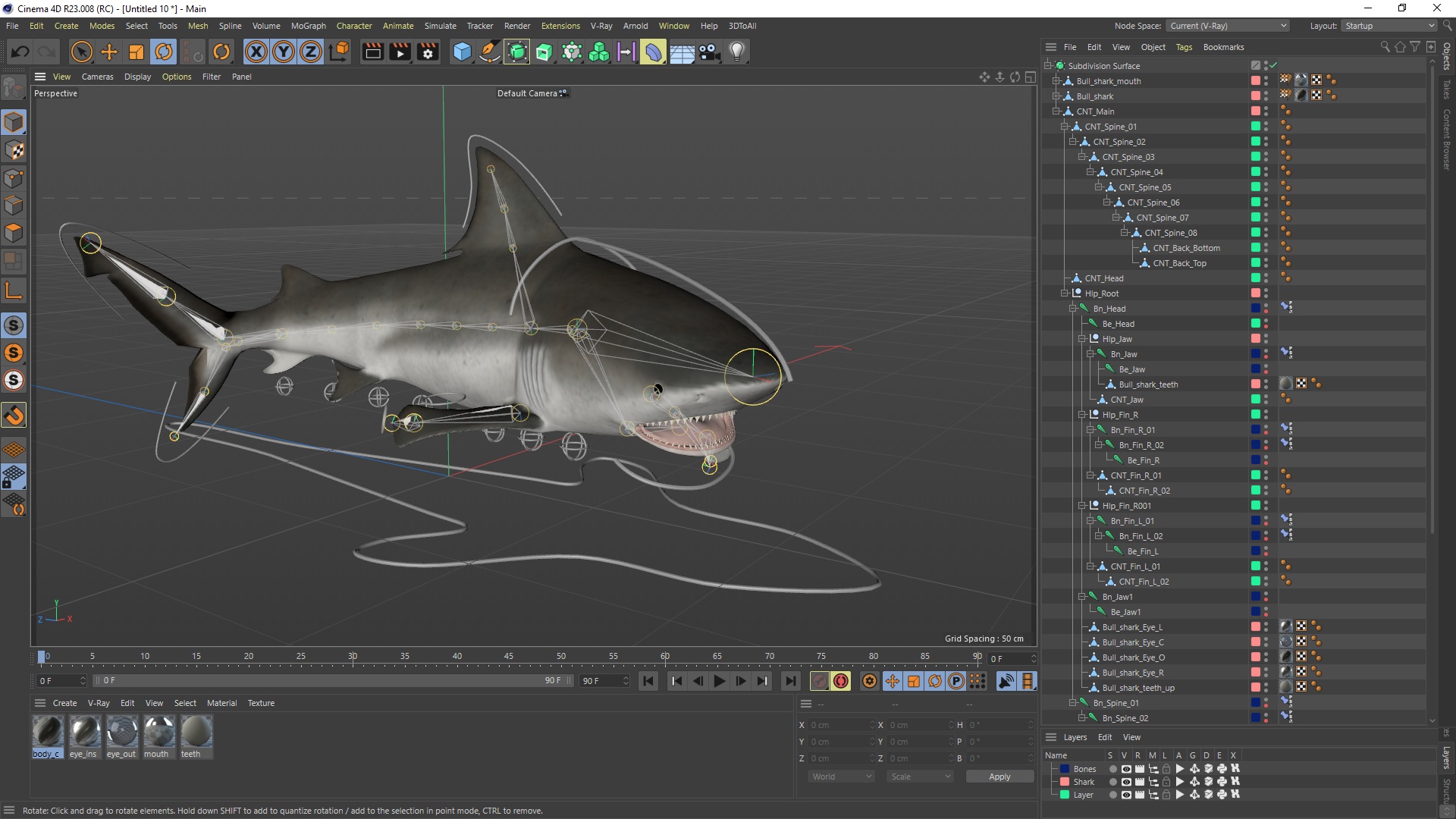Viewport: 1456px width, 819px height.
Task: Switch to Make Editable mode icon
Action: tap(14, 88)
